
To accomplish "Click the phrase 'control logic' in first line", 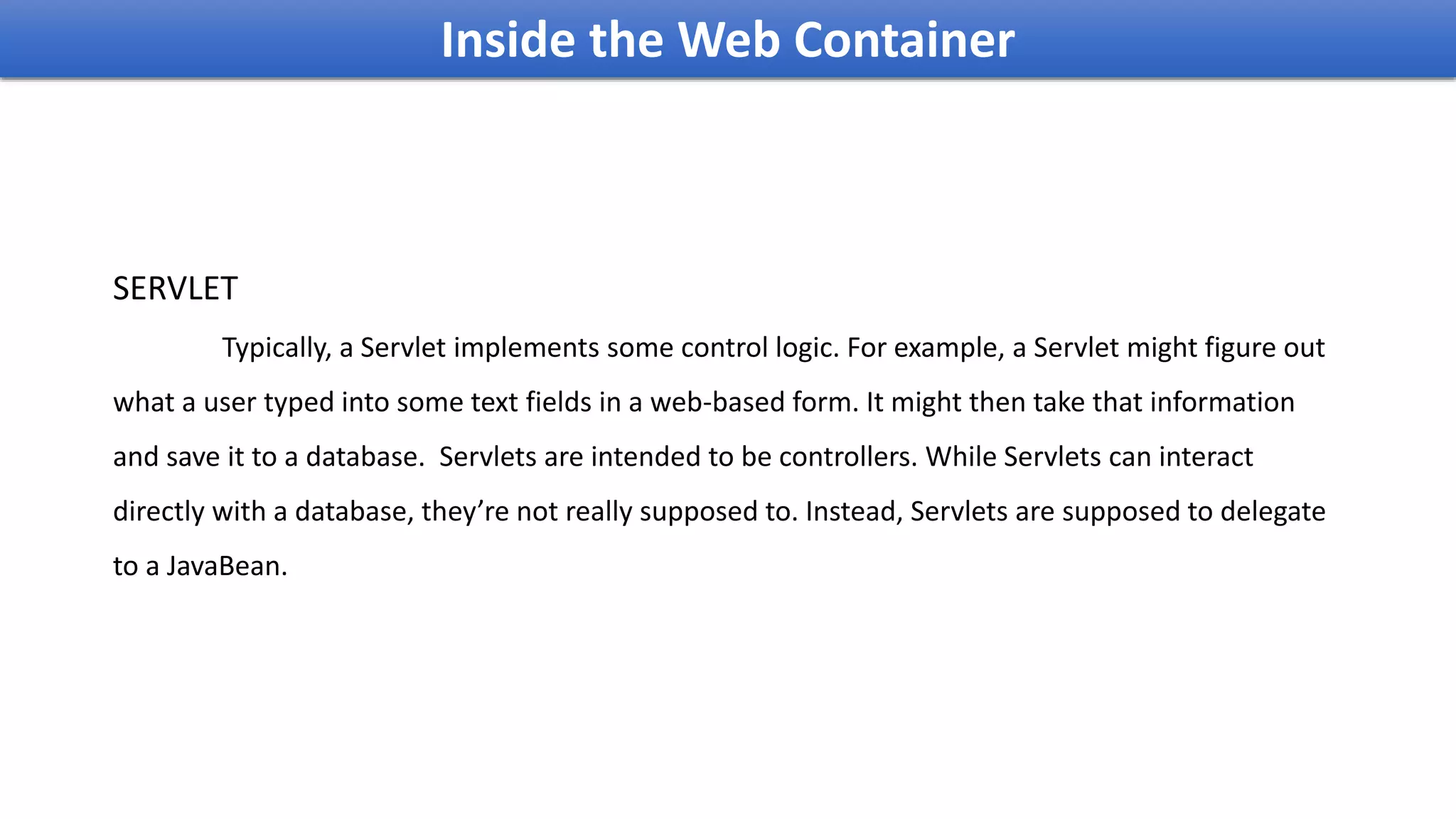I will (760, 348).
